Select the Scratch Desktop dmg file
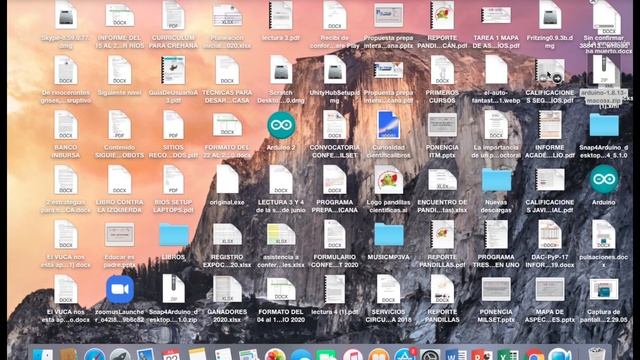This screenshot has width=640, height=360. click(x=280, y=71)
